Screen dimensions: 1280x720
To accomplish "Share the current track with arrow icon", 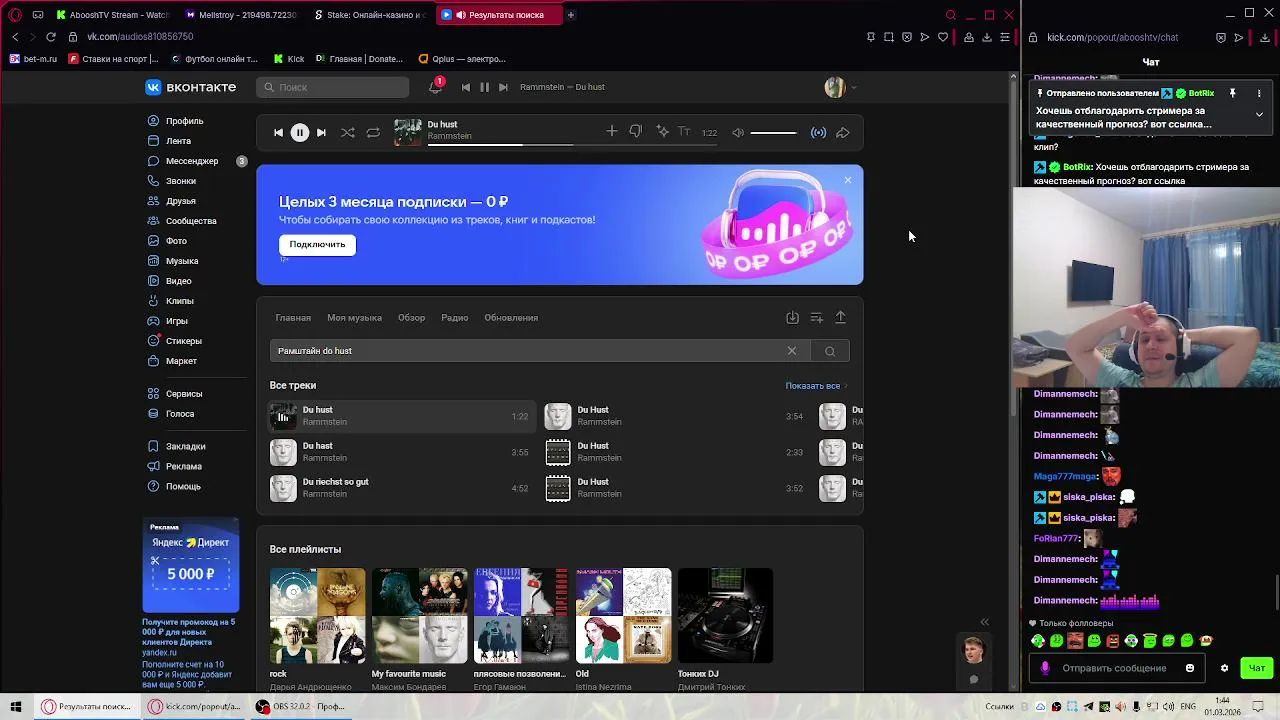I will tap(843, 132).
